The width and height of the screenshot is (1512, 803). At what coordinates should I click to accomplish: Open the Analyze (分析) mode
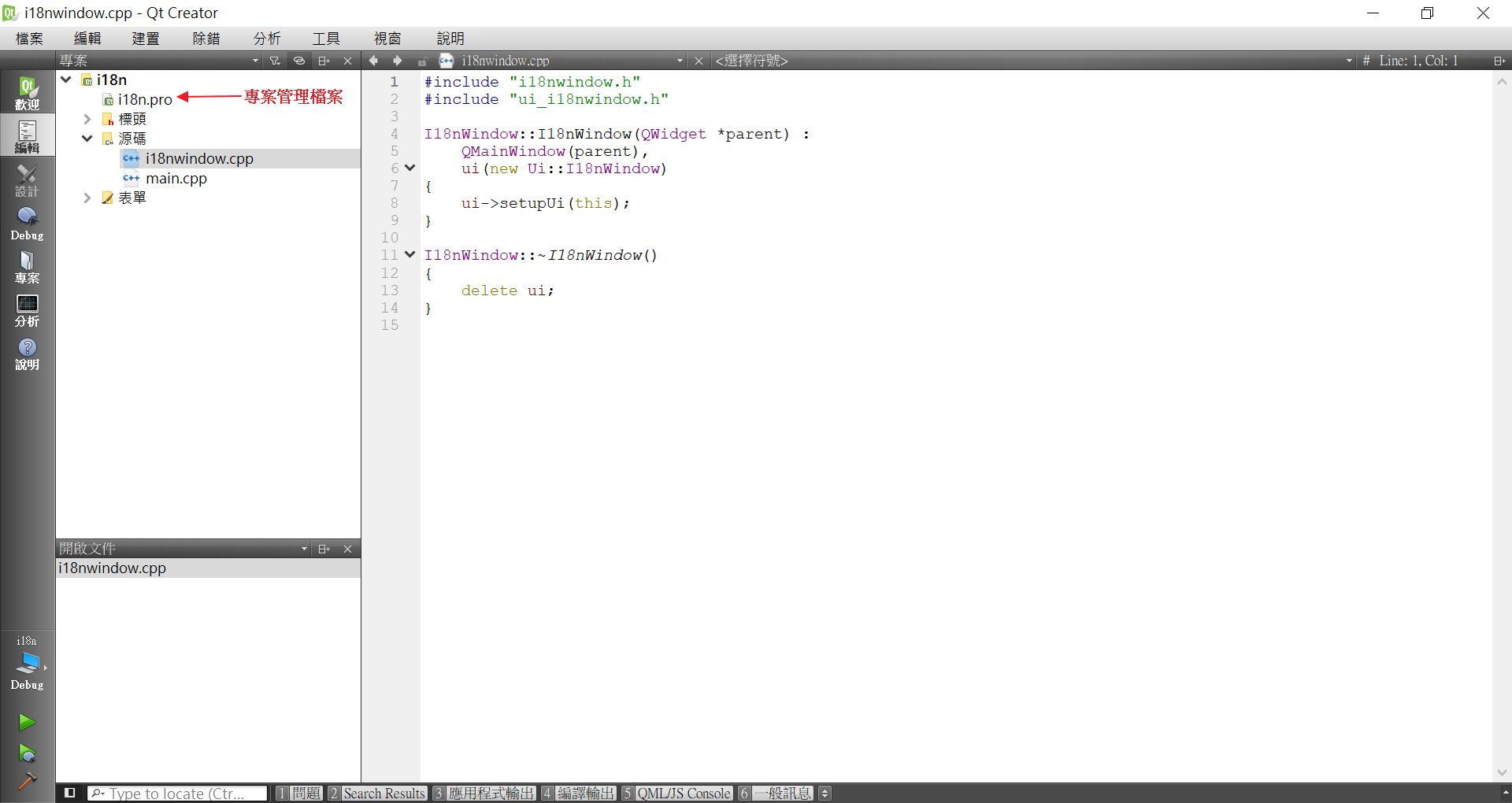pos(27,310)
